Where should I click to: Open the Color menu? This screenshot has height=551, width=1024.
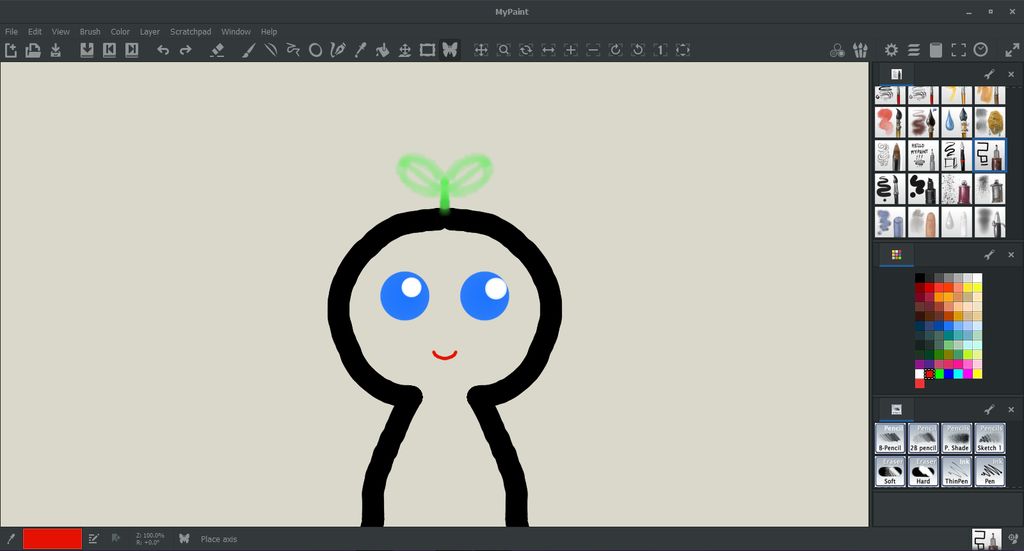pyautogui.click(x=120, y=31)
